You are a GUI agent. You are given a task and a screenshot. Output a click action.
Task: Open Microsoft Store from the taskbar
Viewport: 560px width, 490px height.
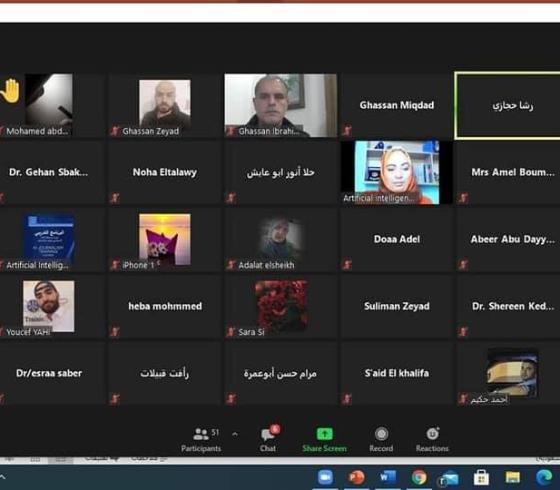(x=481, y=477)
